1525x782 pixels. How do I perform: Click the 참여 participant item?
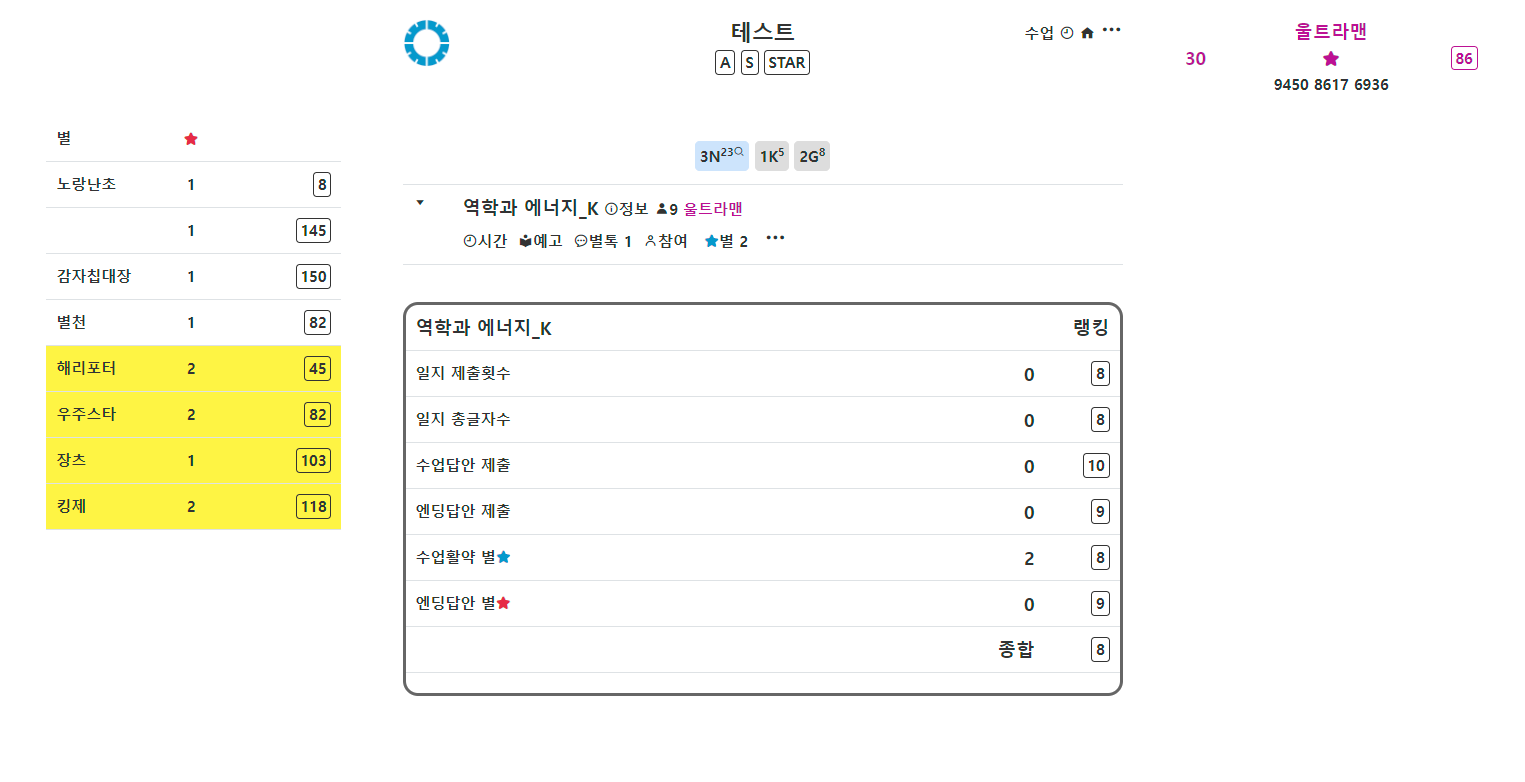(667, 241)
